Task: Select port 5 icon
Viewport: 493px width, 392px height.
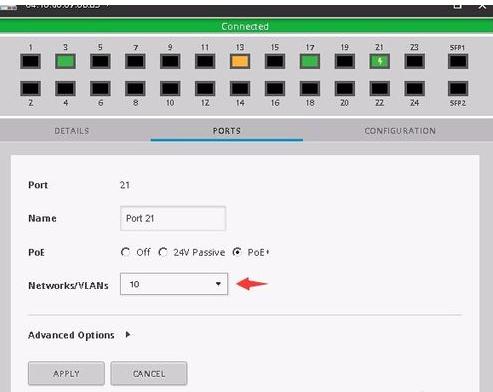Action: coord(100,61)
